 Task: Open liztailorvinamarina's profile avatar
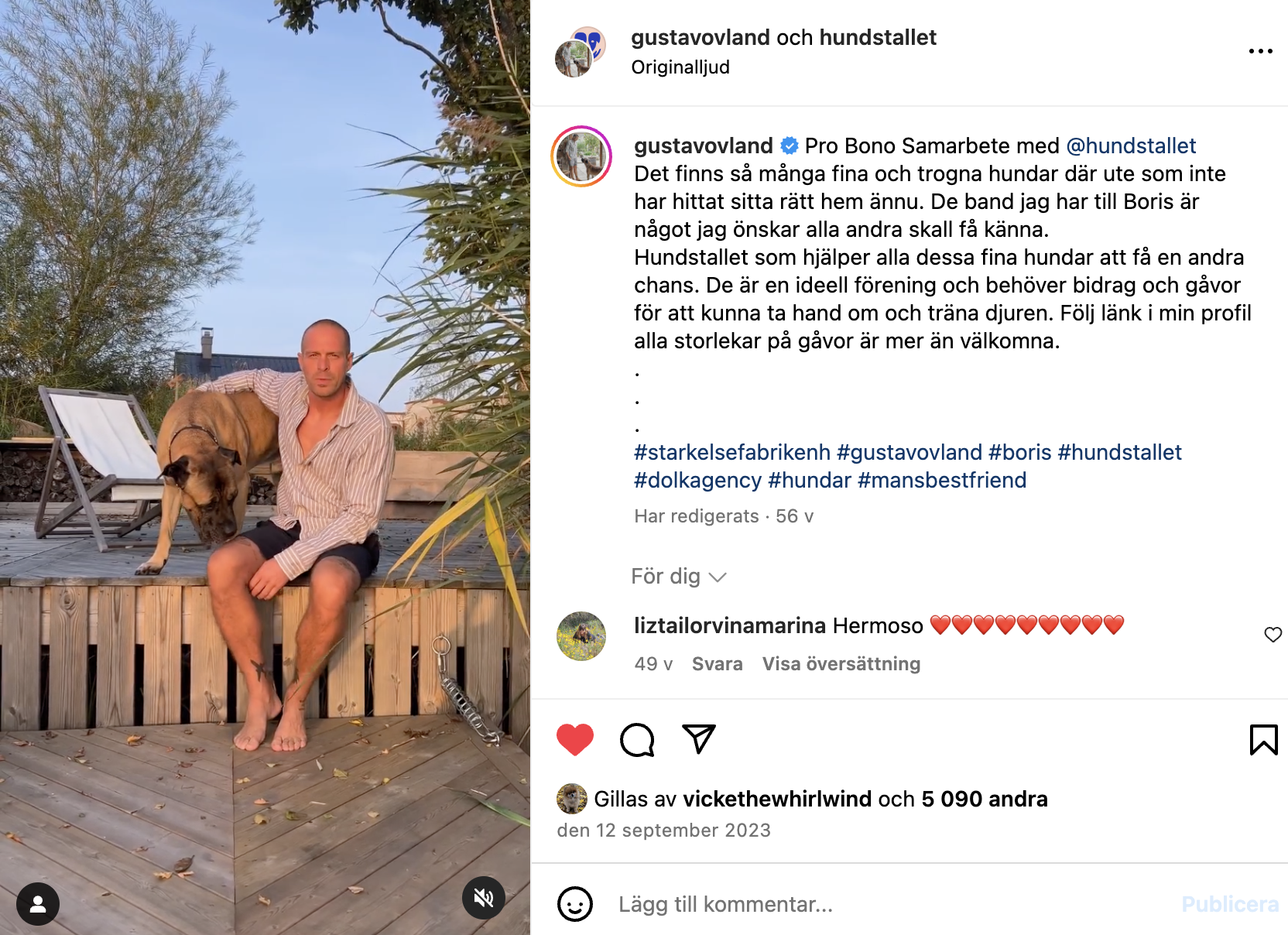(581, 636)
